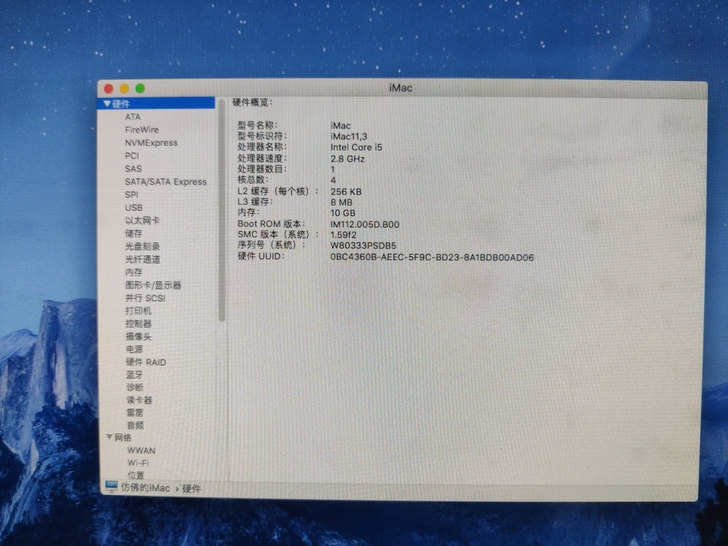The height and width of the screenshot is (546, 728).
Task: Select 控制器 in the sidebar
Action: 138,324
